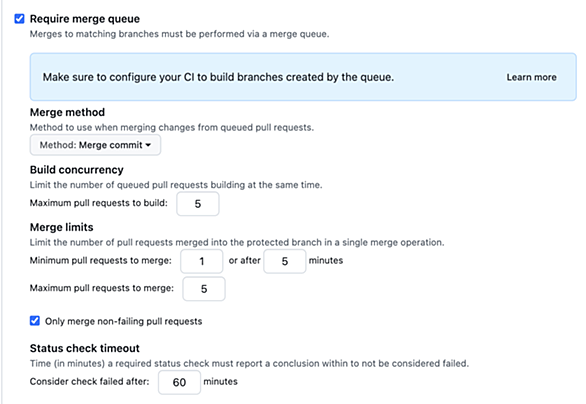Image resolution: width=586 pixels, height=404 pixels.
Task: Select the Minimum pull requests to merge field
Action: (x=201, y=261)
